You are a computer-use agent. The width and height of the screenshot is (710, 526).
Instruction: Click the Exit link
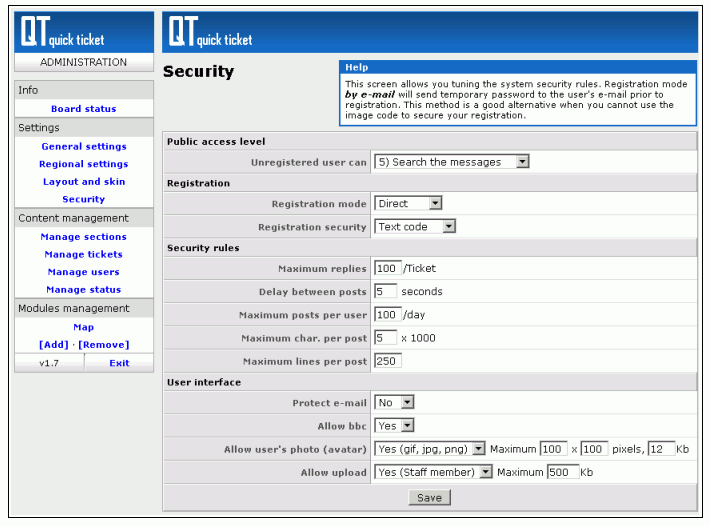coord(119,363)
